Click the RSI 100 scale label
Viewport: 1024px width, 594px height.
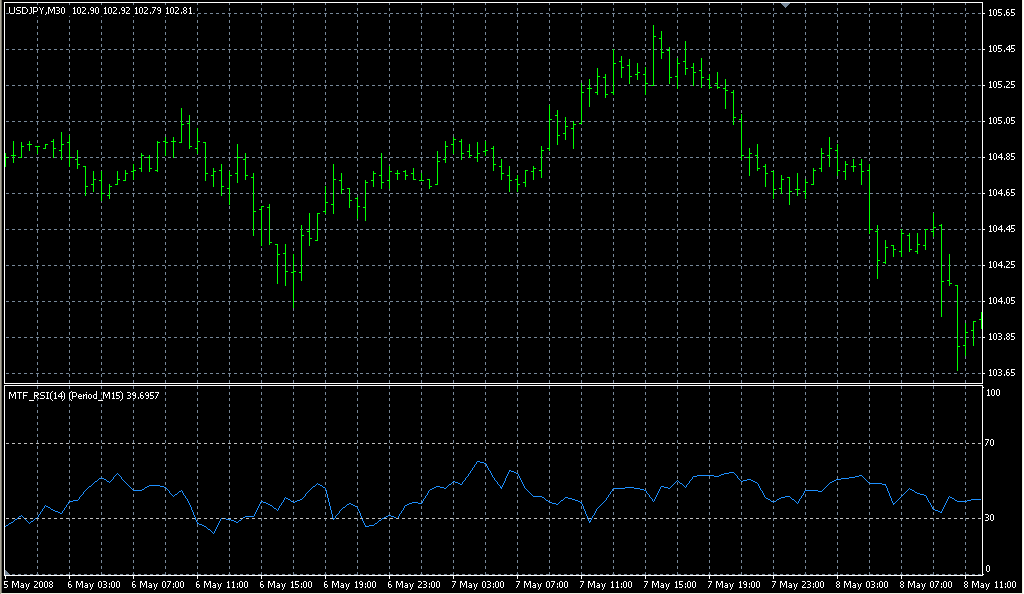(994, 393)
